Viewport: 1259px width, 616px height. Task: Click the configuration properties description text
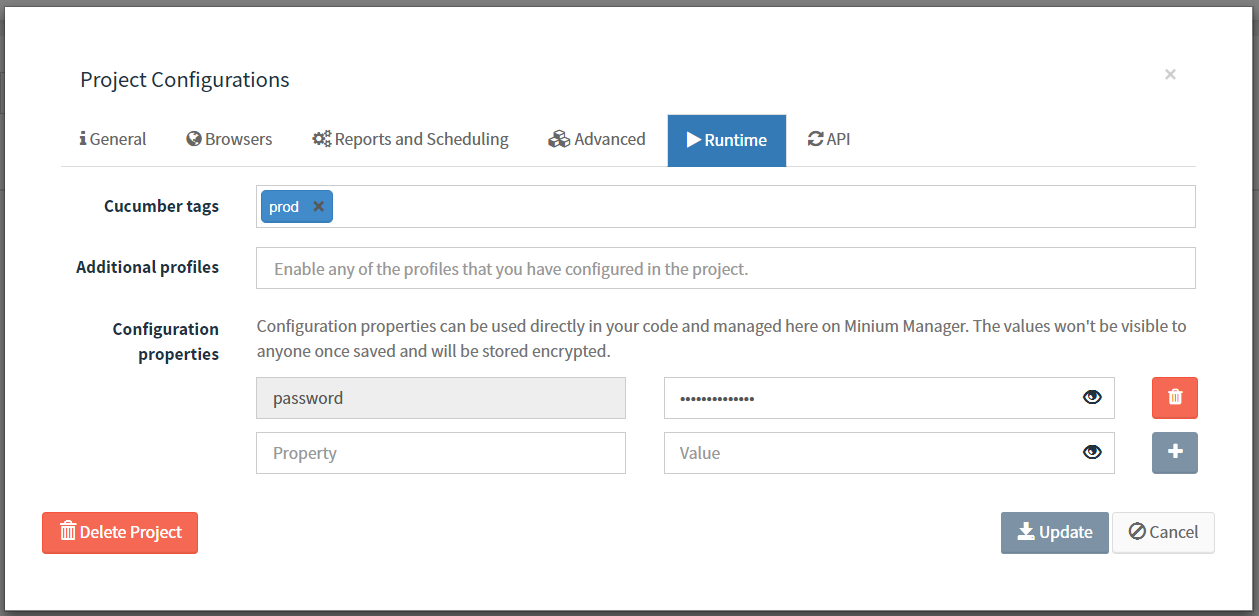click(721, 339)
